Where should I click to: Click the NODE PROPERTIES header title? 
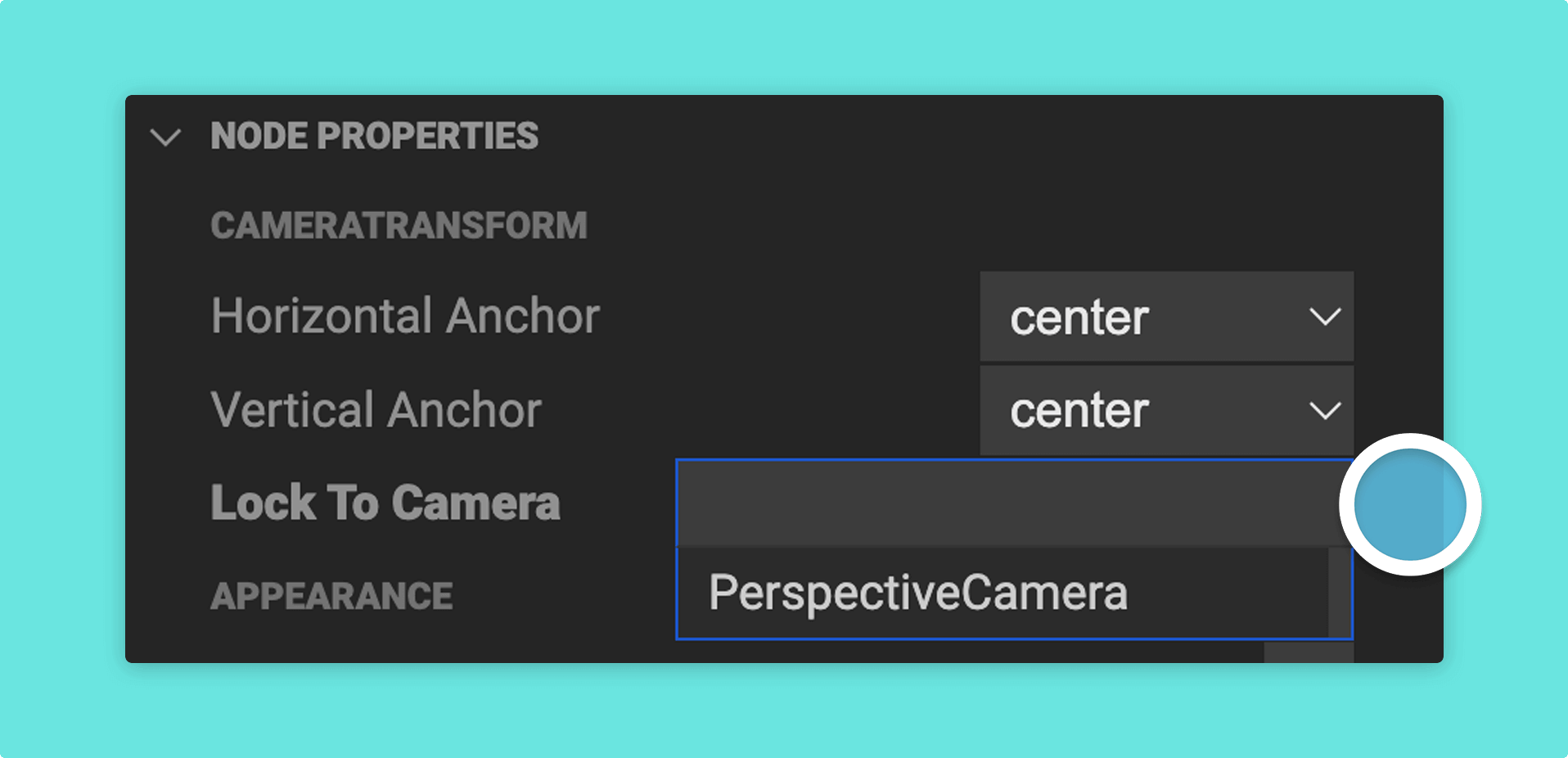(x=374, y=136)
